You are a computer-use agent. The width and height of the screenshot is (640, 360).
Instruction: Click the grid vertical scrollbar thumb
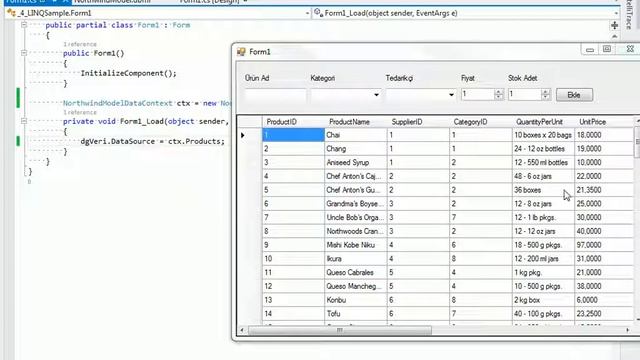(637, 142)
